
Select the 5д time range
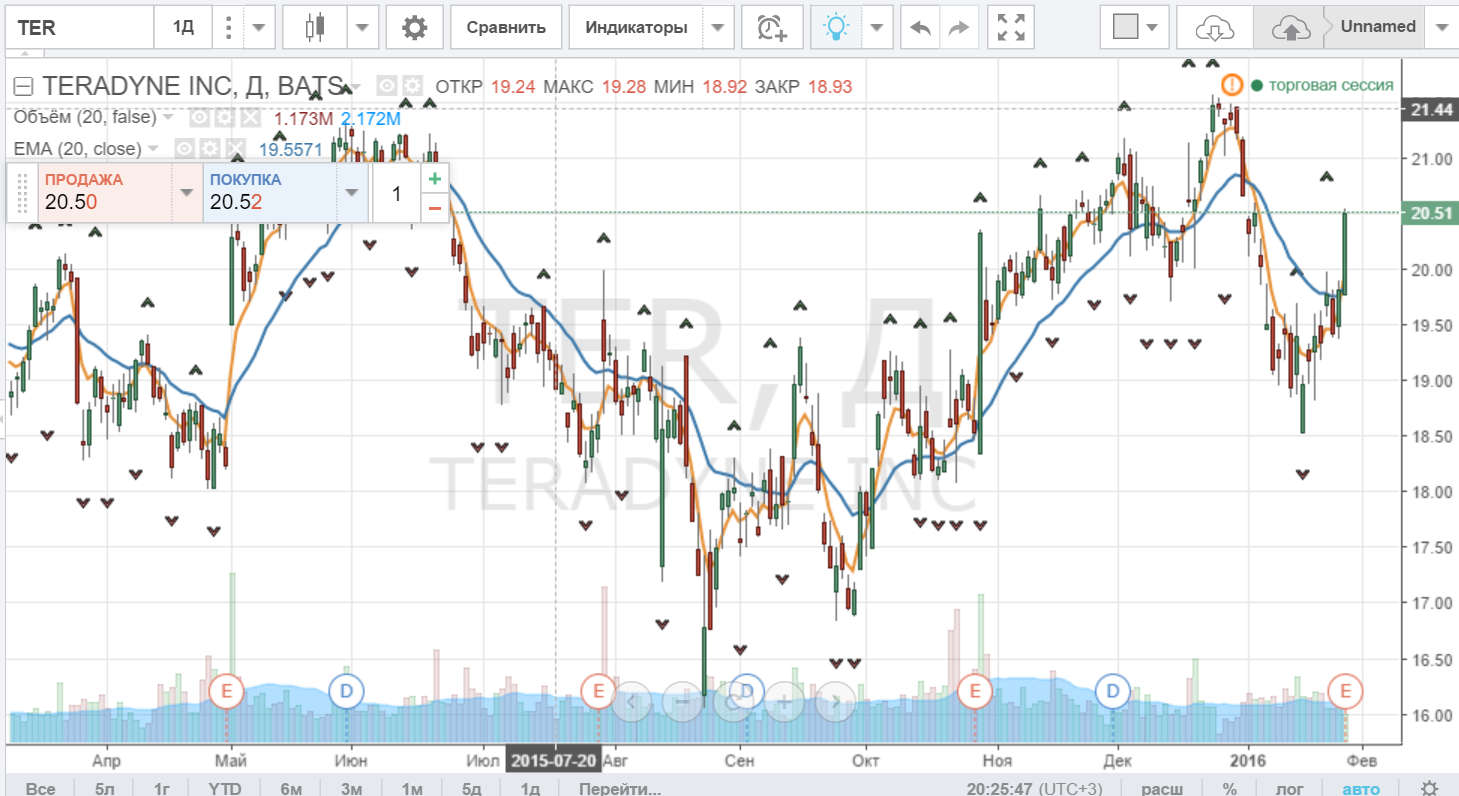[472, 788]
